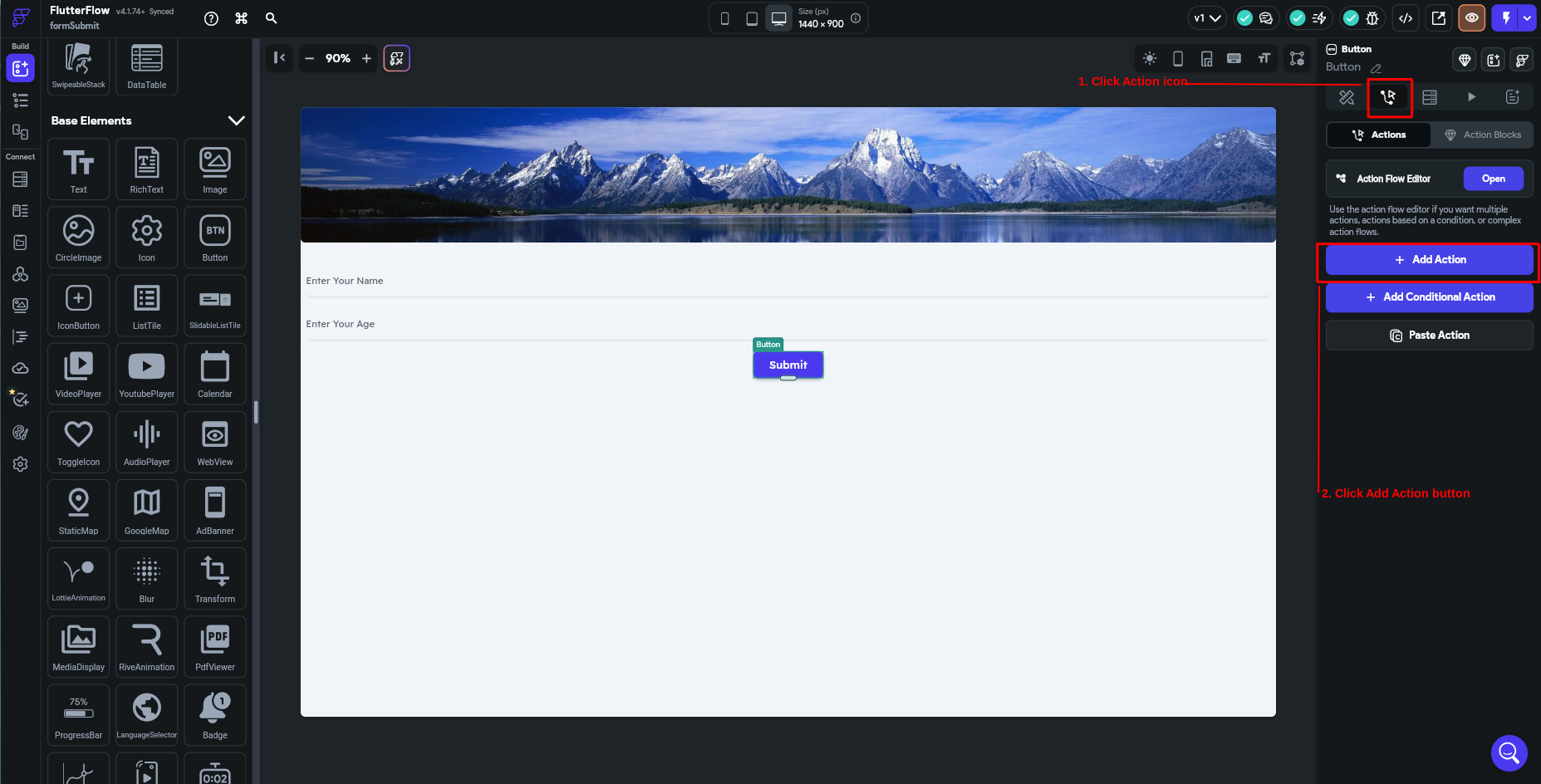1541x784 pixels.
Task: Click the Actions icon in properties panel
Action: [1388, 97]
